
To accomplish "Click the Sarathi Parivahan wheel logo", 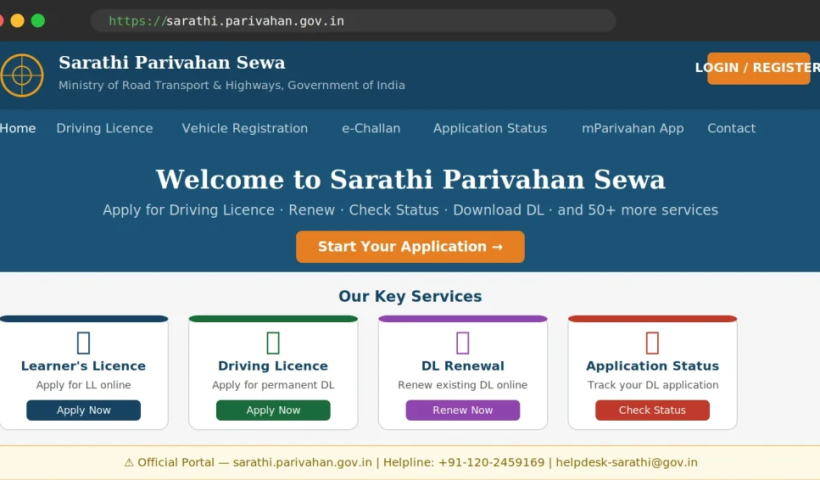I will [x=22, y=75].
